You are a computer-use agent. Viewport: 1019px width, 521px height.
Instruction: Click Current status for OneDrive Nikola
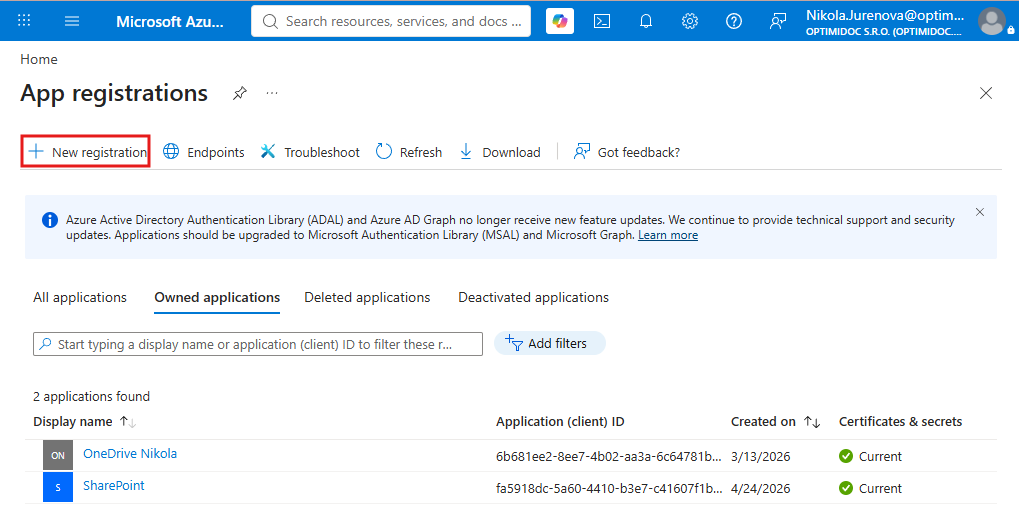(x=870, y=456)
